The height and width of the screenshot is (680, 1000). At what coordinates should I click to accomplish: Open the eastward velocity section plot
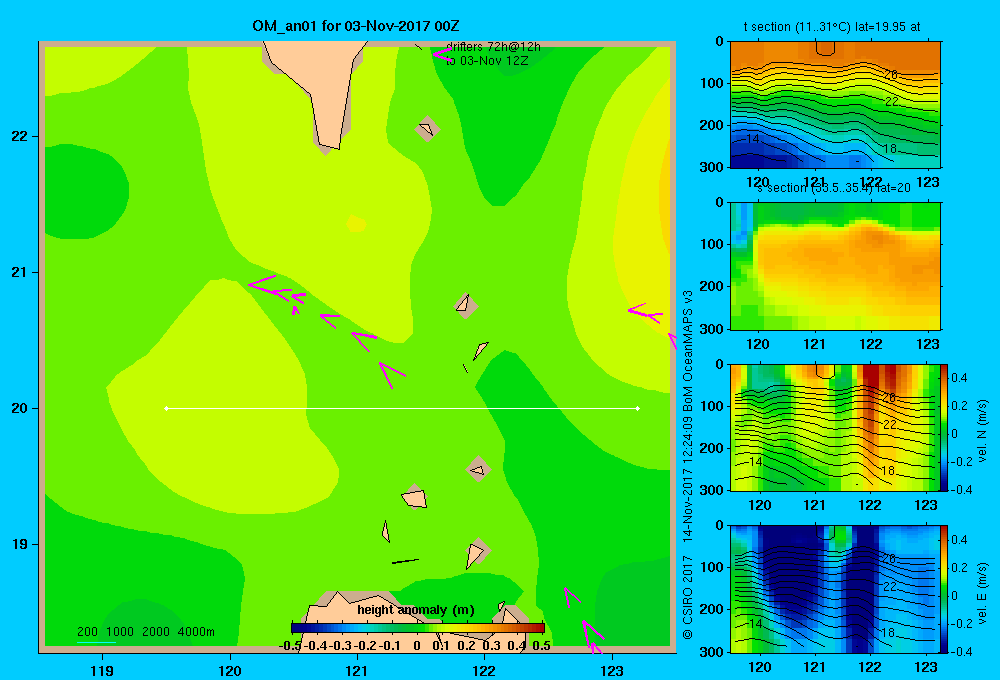pos(834,589)
